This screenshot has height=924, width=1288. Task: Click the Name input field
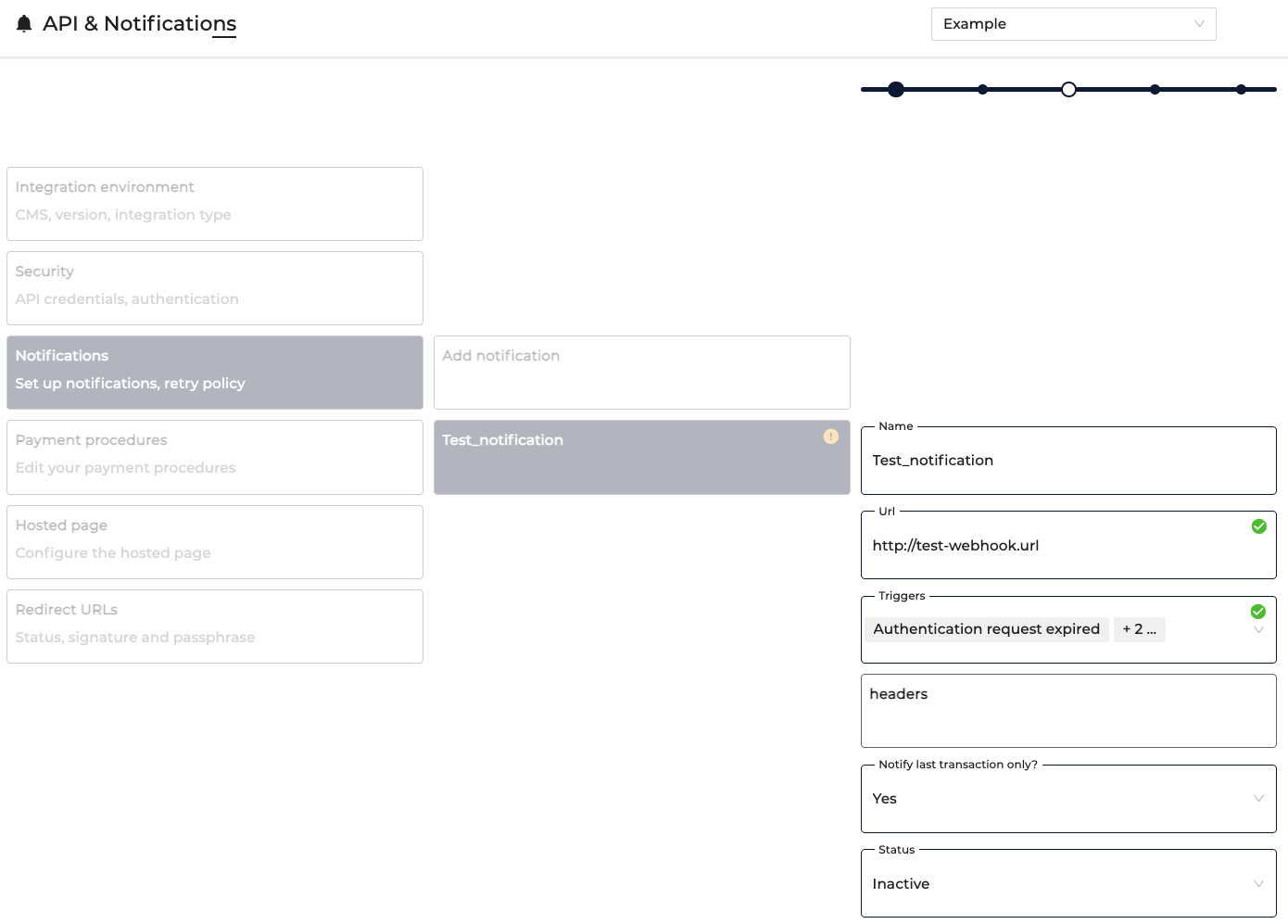pyautogui.click(x=1068, y=461)
